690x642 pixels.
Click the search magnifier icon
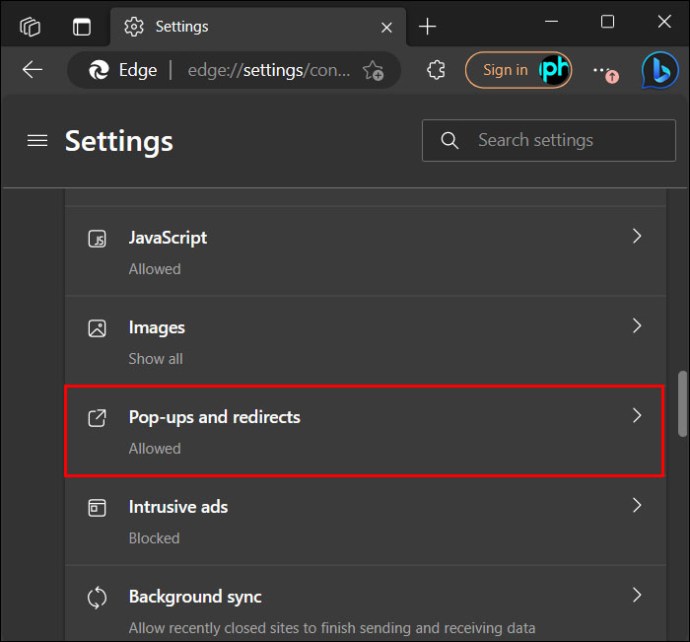[x=449, y=140]
